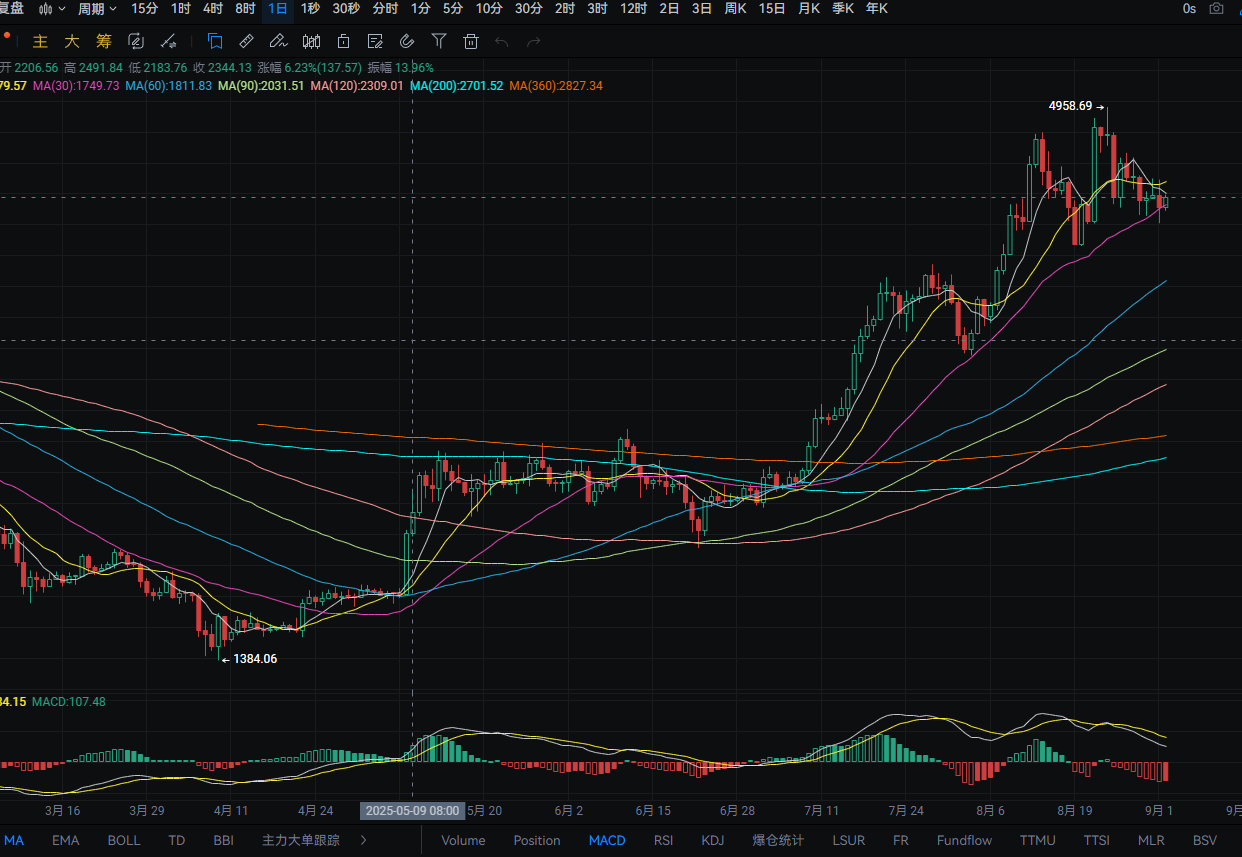The width and height of the screenshot is (1242, 857).
Task: Toggle the 筹 chip distribution button
Action: pyautogui.click(x=104, y=41)
